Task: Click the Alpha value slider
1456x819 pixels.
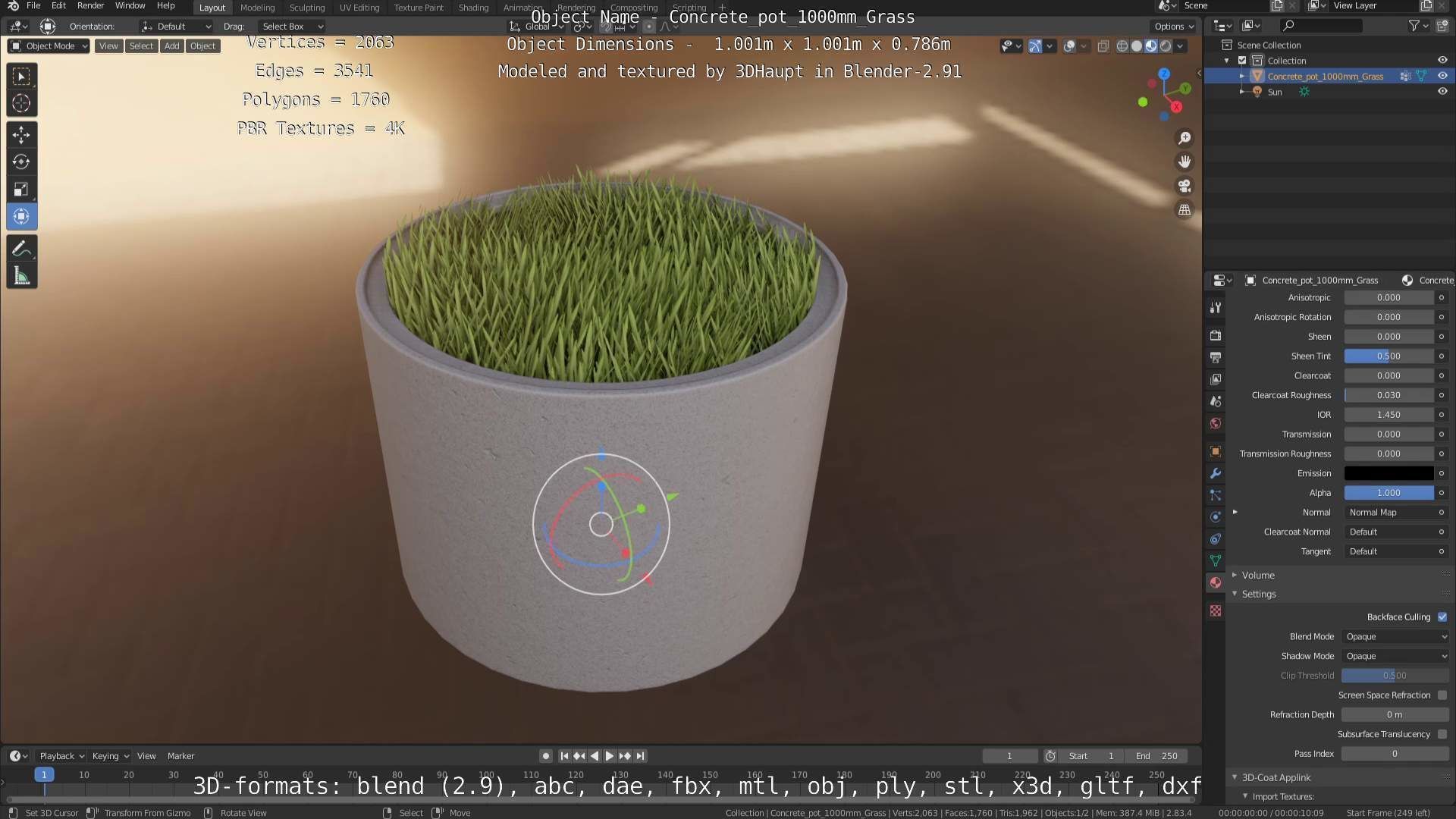Action: [1389, 493]
